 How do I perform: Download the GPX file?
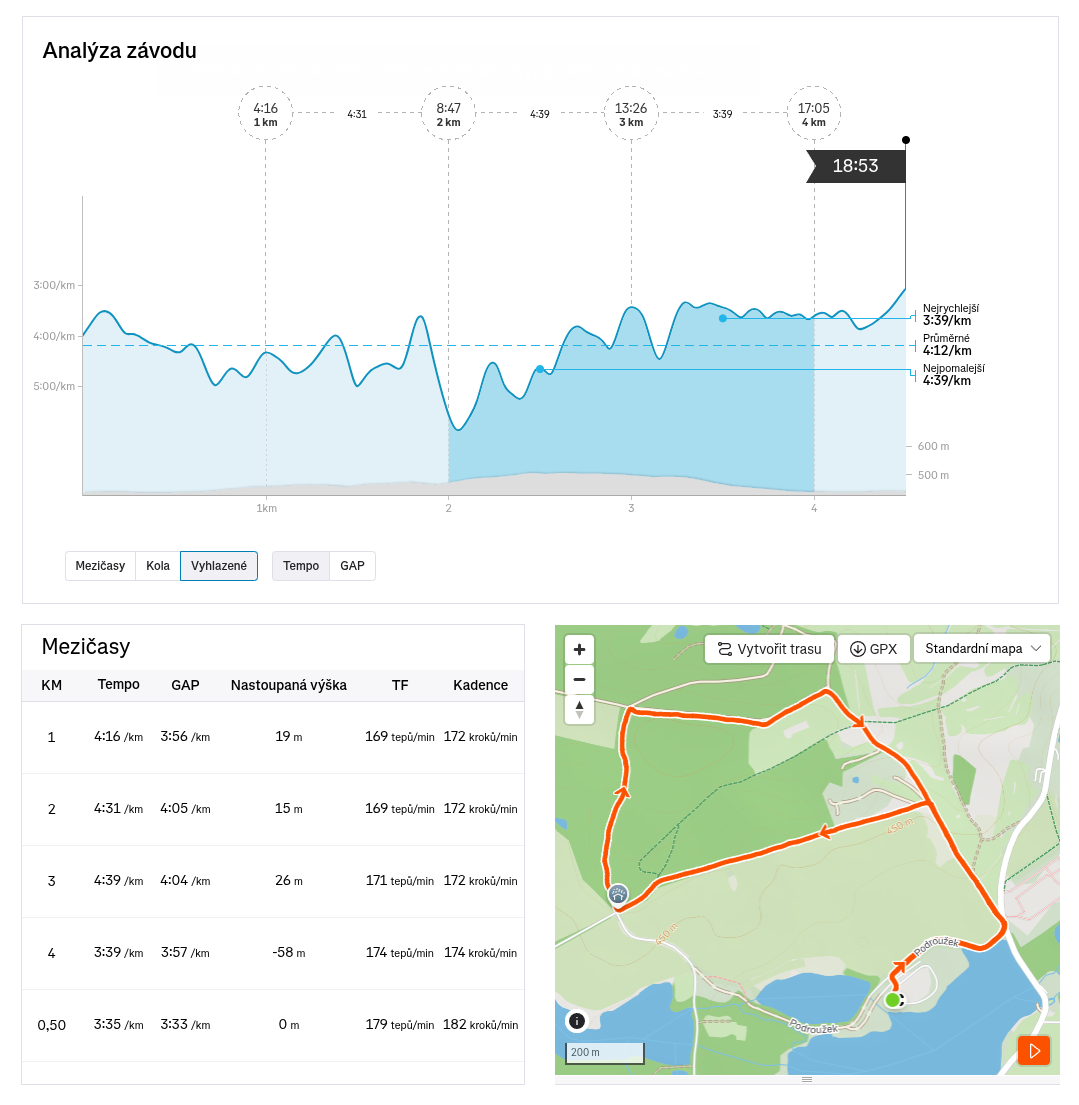(x=873, y=649)
